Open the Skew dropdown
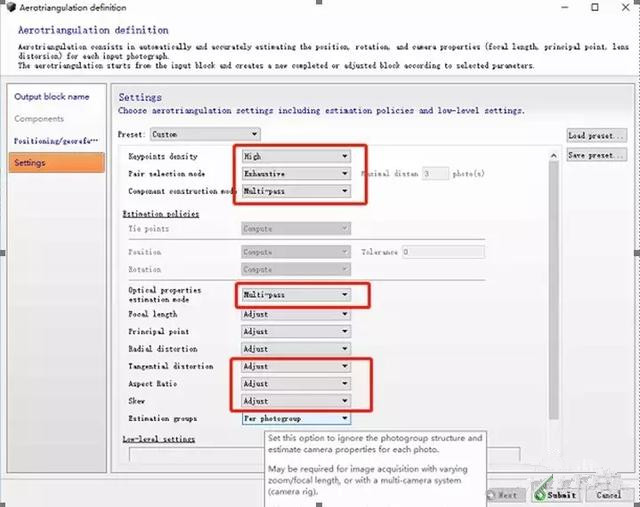The image size is (640, 507). click(296, 400)
